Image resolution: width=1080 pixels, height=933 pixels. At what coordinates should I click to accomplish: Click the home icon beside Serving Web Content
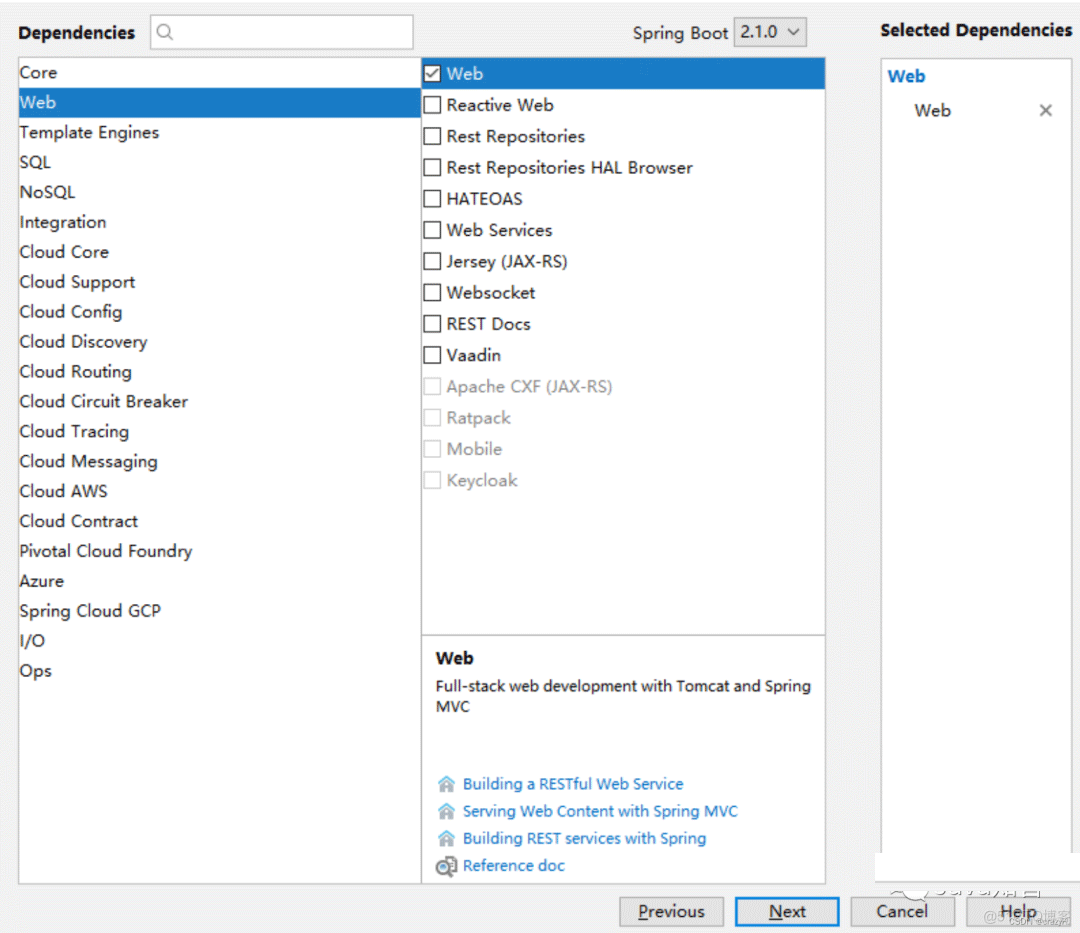(446, 811)
